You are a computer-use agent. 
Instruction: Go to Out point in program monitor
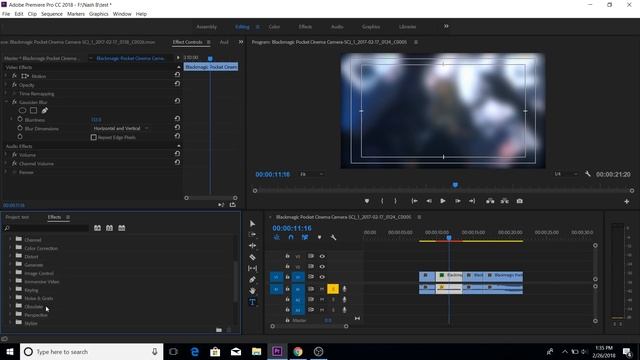(472, 201)
